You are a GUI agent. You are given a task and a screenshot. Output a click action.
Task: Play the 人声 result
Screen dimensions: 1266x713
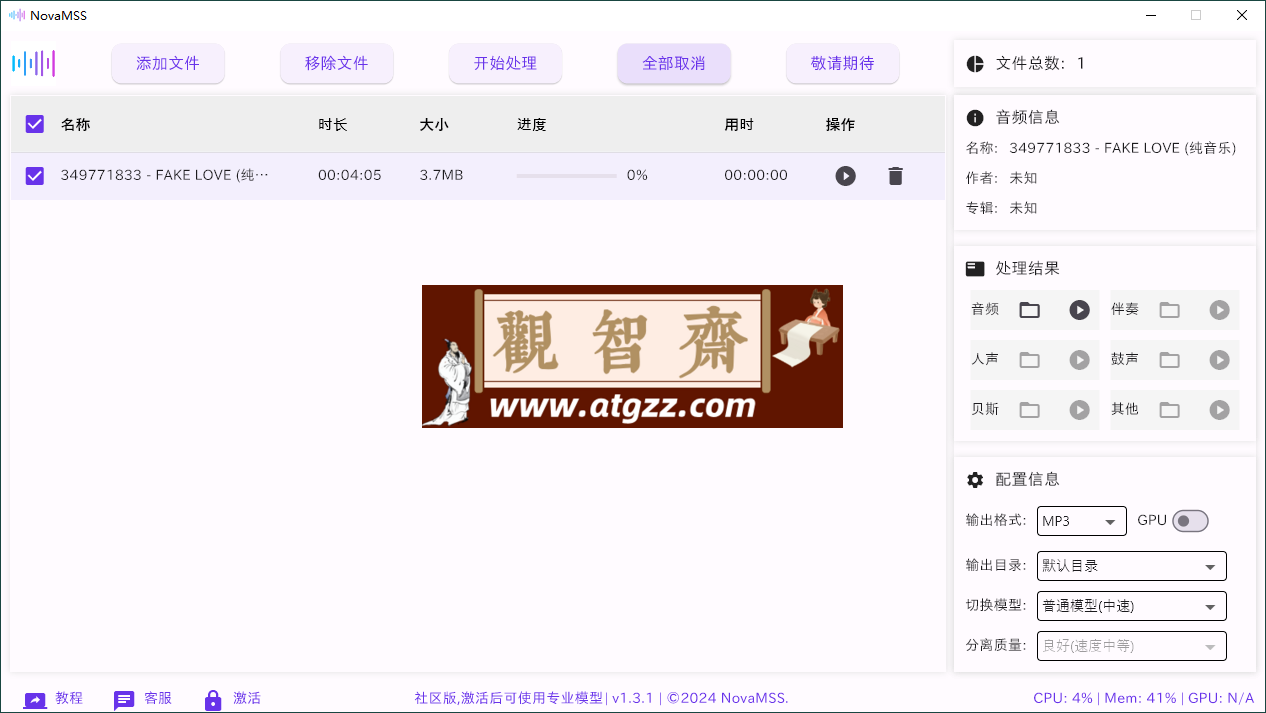point(1079,360)
